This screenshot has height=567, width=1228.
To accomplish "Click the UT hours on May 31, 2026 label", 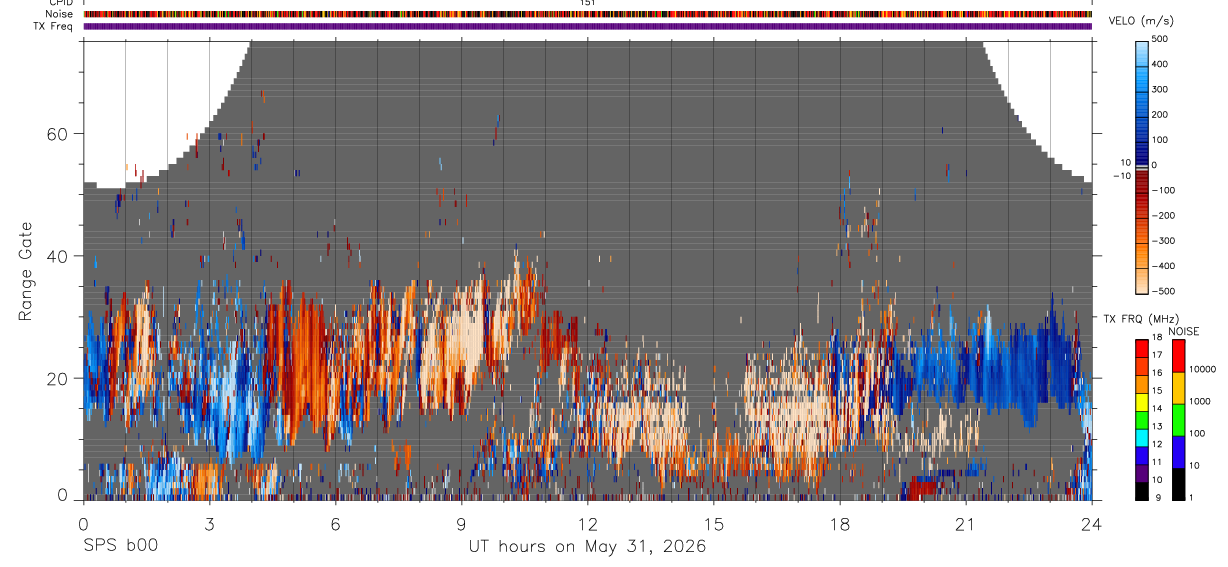I will coord(587,546).
